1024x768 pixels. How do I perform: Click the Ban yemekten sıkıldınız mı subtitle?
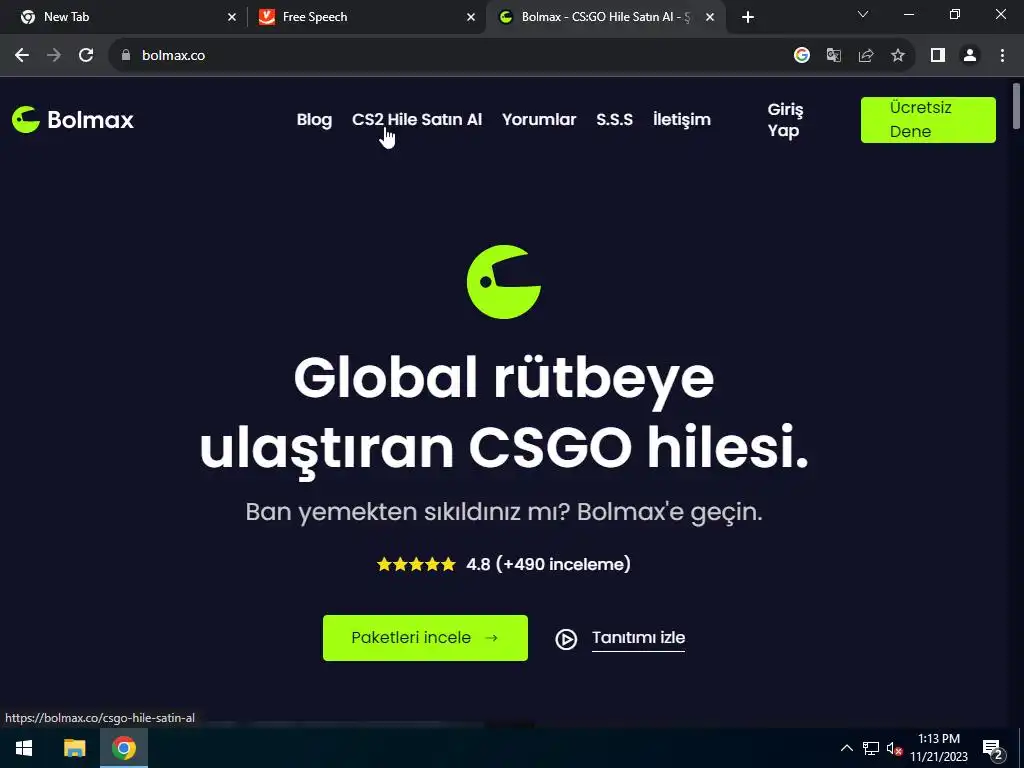click(504, 511)
